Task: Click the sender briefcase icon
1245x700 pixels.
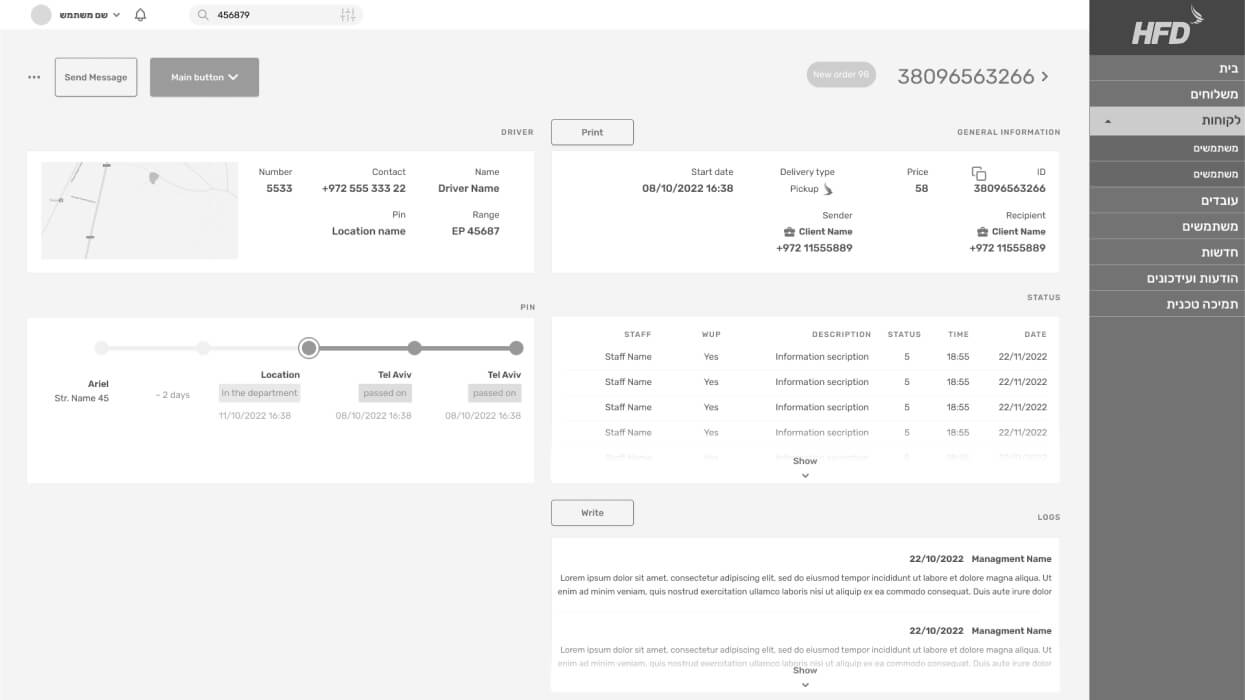Action: (x=789, y=232)
